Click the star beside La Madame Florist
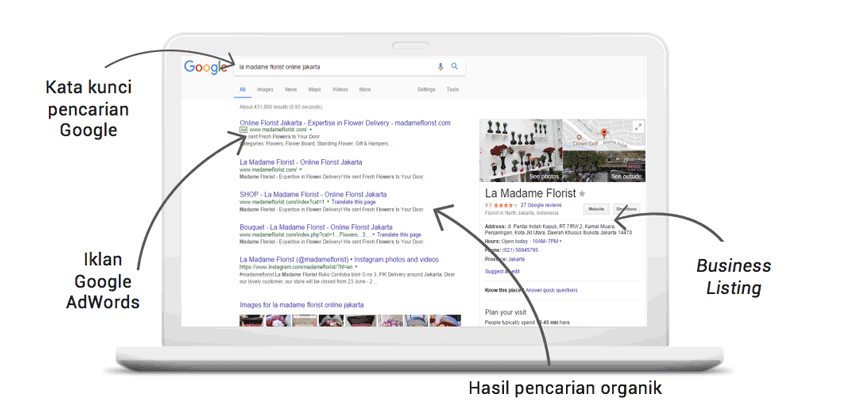Screen dimensions: 850x419 [583, 193]
